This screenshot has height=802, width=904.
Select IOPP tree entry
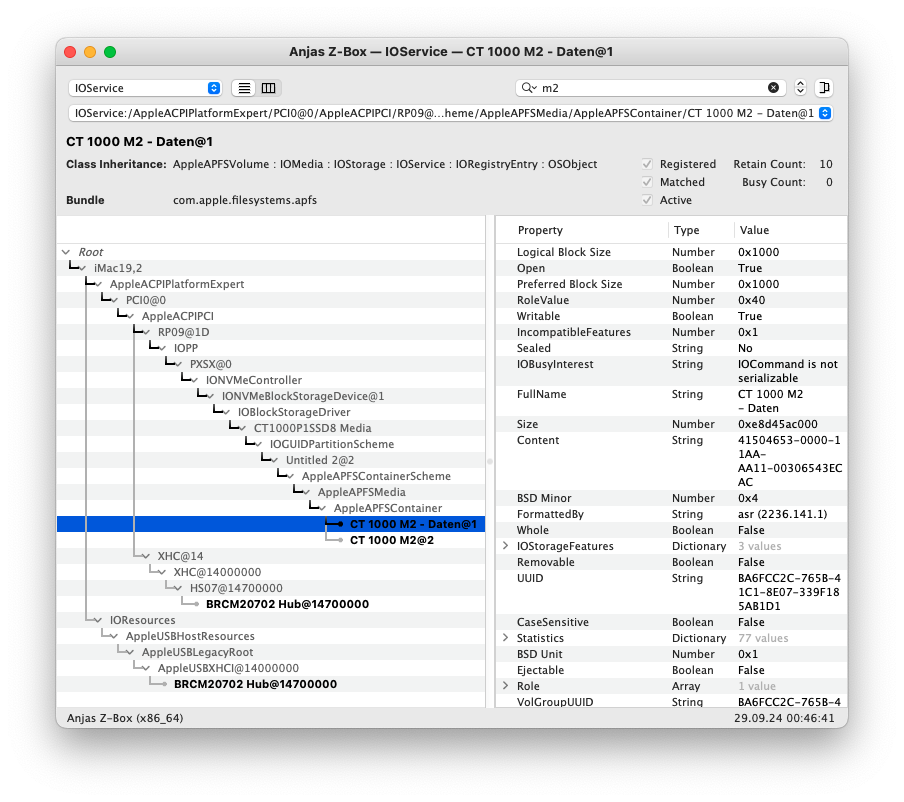[186, 348]
